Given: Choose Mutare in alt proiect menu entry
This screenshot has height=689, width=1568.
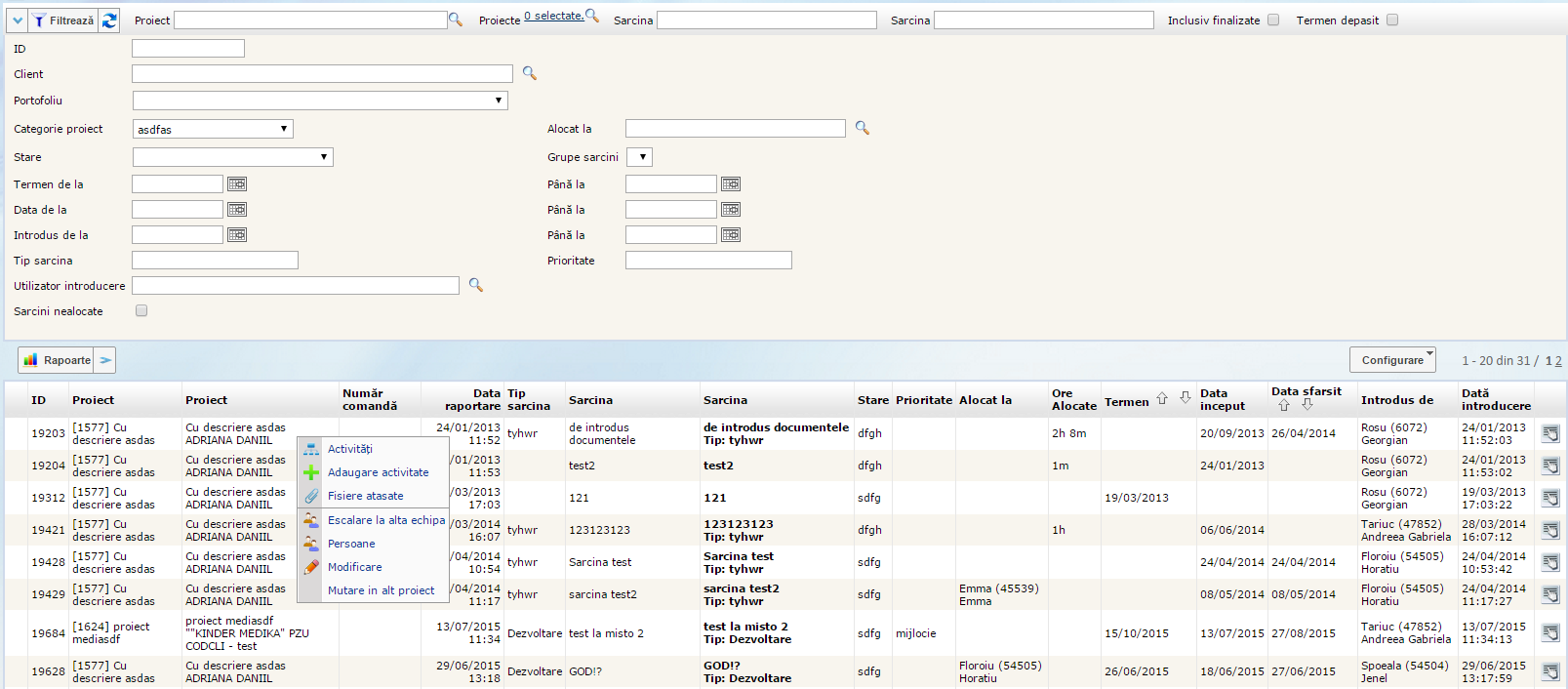Looking at the screenshot, I should 381,590.
